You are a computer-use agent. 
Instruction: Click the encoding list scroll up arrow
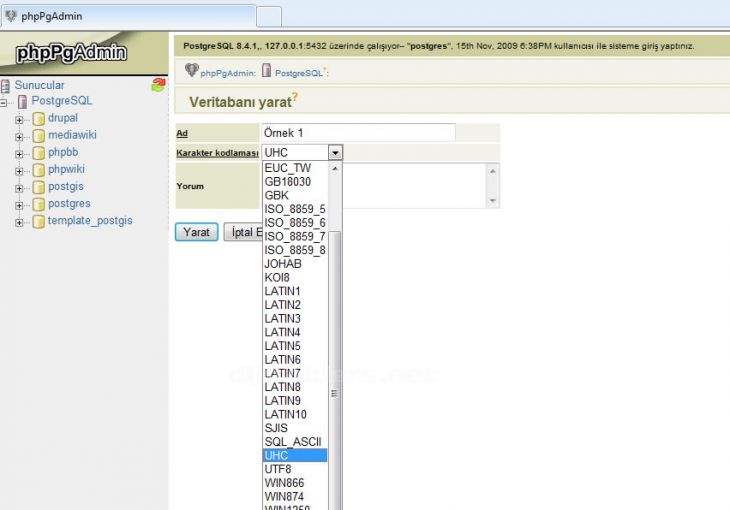[x=335, y=169]
